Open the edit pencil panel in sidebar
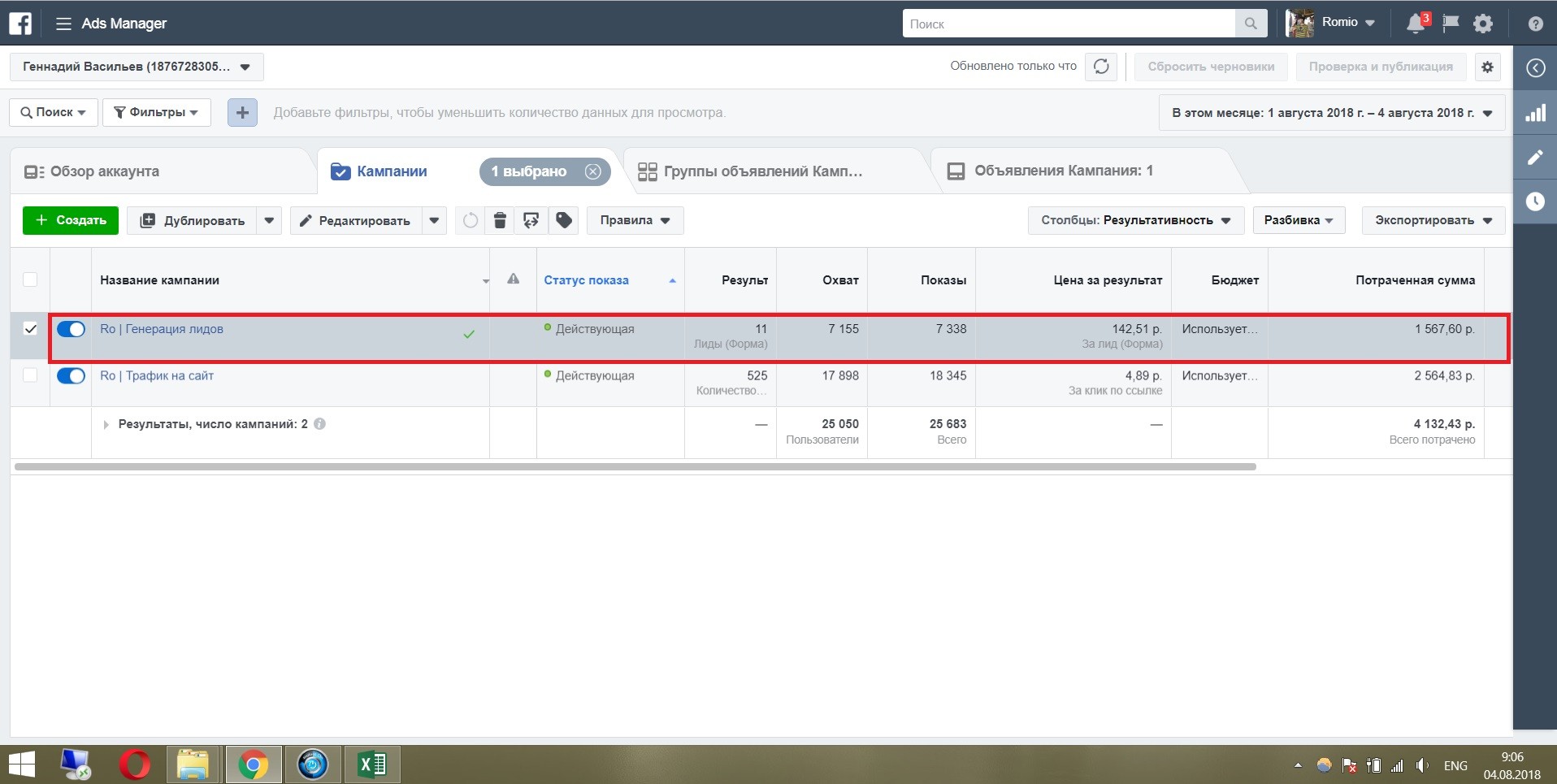This screenshot has height=784, width=1557. click(x=1535, y=158)
